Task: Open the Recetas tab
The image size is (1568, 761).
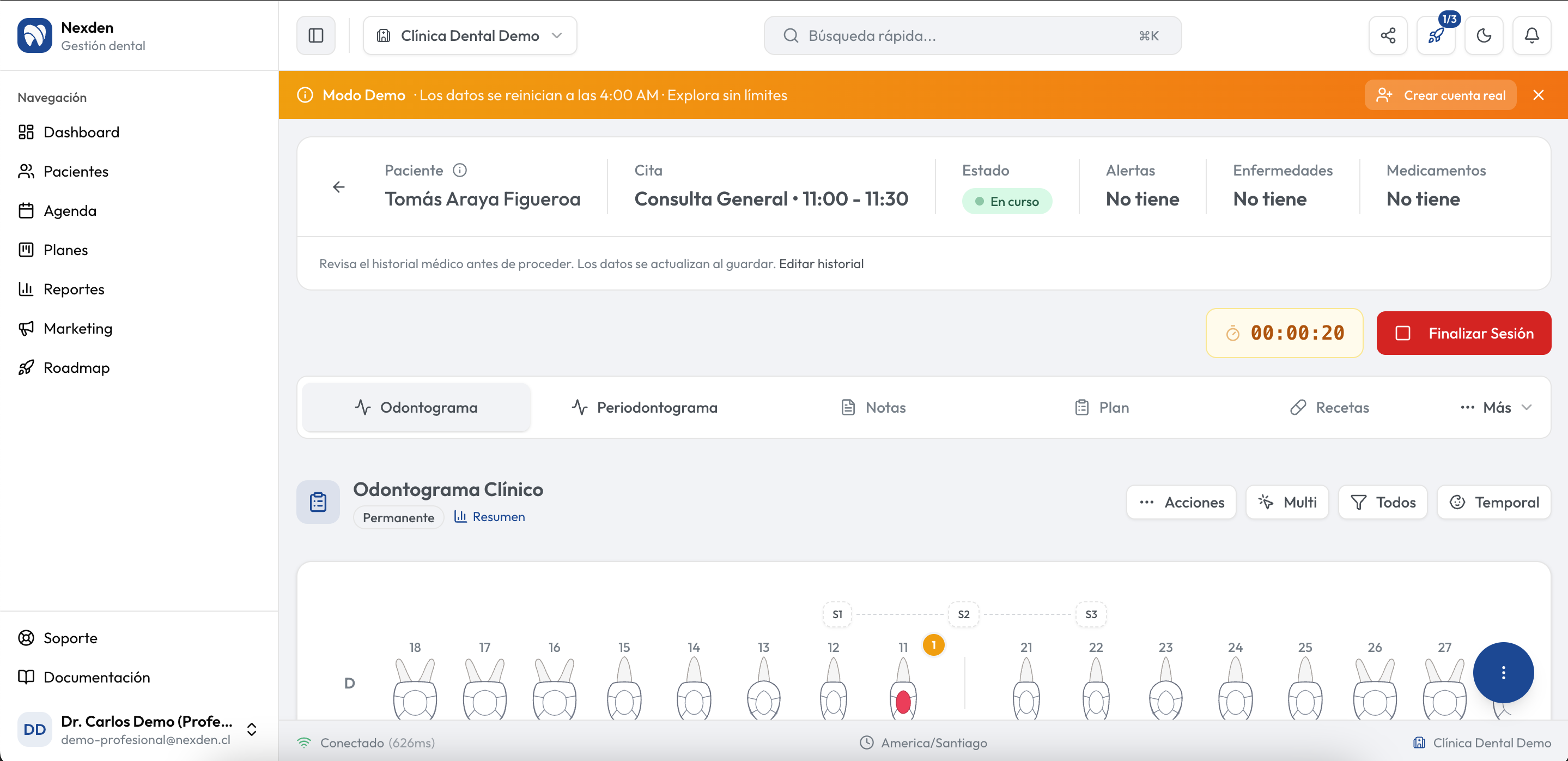Action: point(1330,407)
